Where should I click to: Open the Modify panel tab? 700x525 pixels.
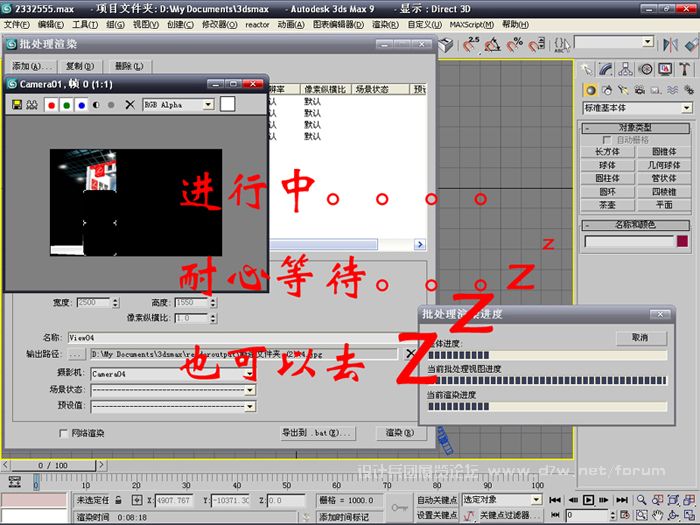(606, 69)
